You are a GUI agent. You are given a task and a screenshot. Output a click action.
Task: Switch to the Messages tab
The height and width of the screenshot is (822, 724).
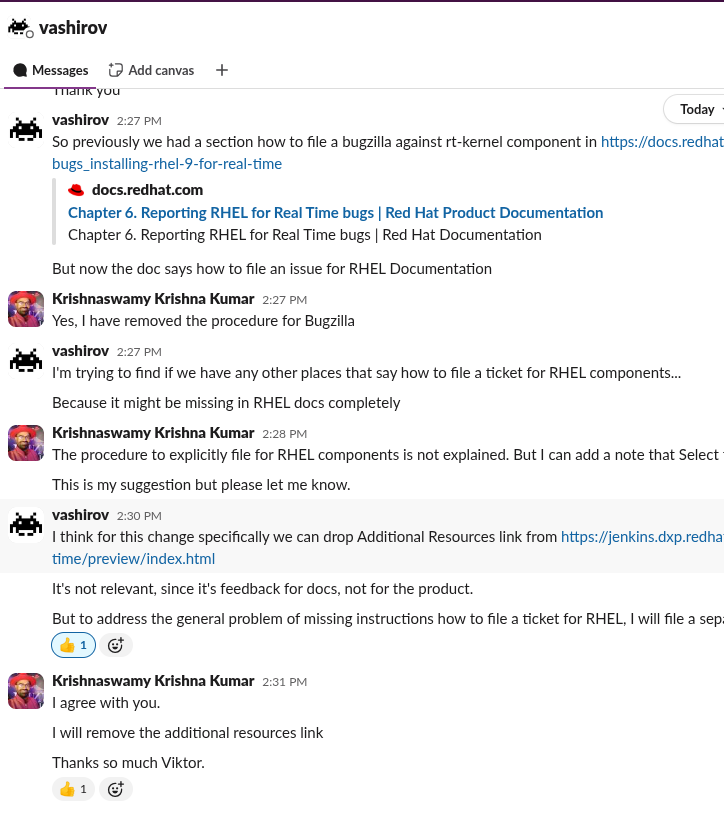point(51,70)
